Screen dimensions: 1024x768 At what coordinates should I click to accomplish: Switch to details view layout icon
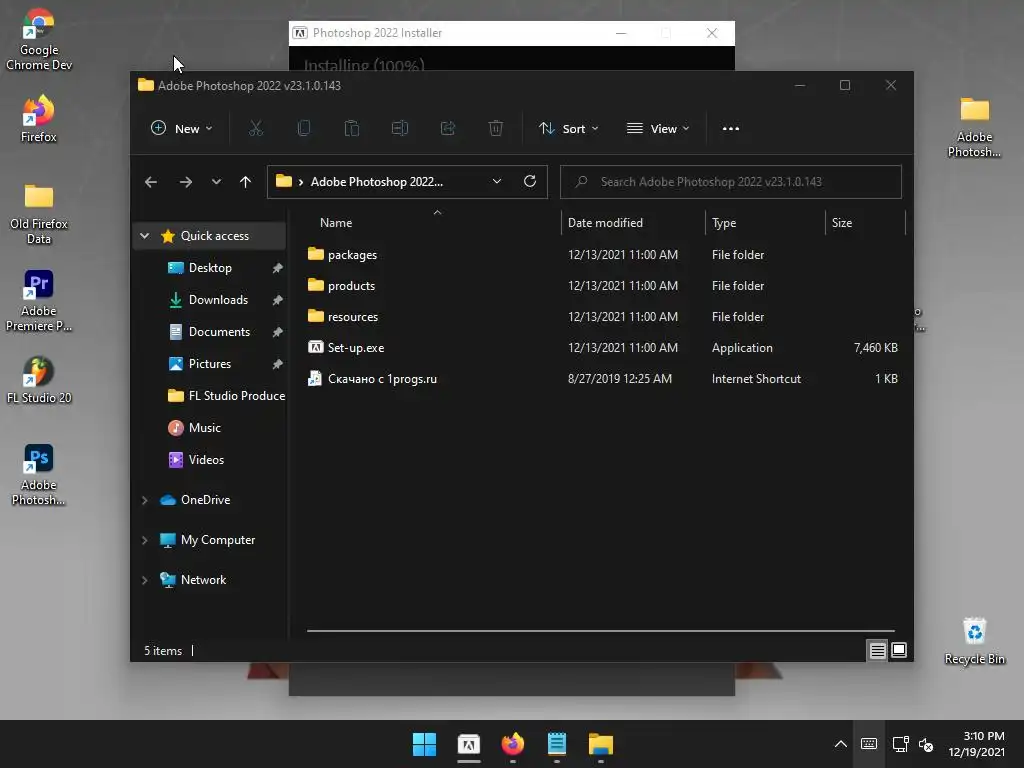(877, 650)
